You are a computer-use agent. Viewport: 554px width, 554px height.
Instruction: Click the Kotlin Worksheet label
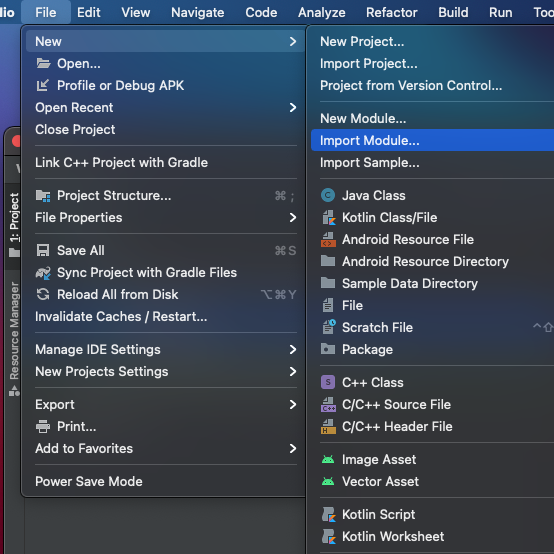tap(393, 536)
